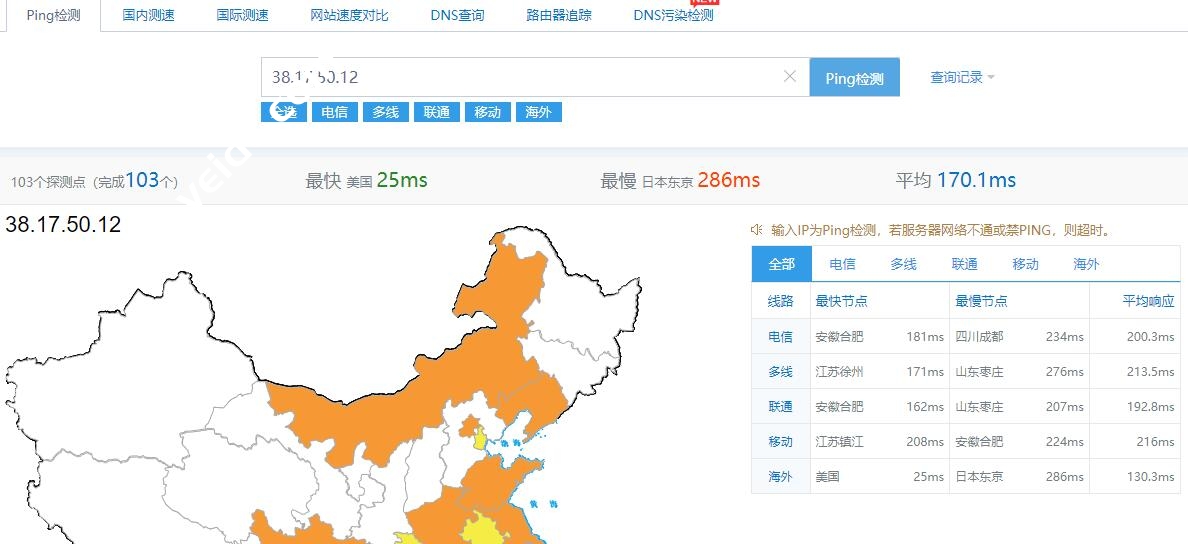Click the speaker notice icon
Viewport: 1188px width, 544px height.
click(756, 230)
